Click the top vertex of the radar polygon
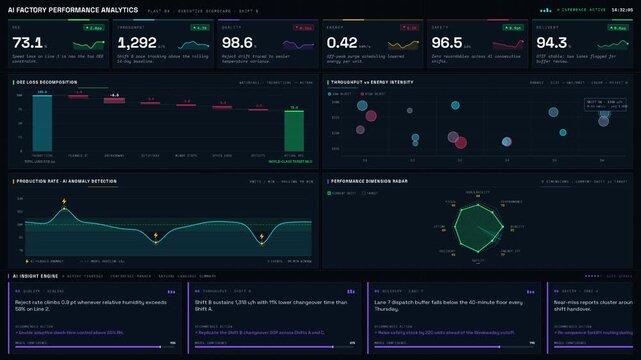The width and height of the screenshot is (641, 360). pos(478,205)
